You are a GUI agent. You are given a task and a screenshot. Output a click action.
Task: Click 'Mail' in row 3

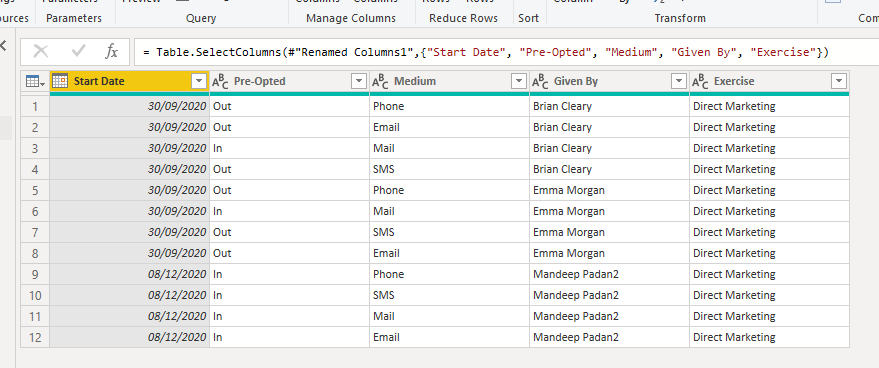384,148
